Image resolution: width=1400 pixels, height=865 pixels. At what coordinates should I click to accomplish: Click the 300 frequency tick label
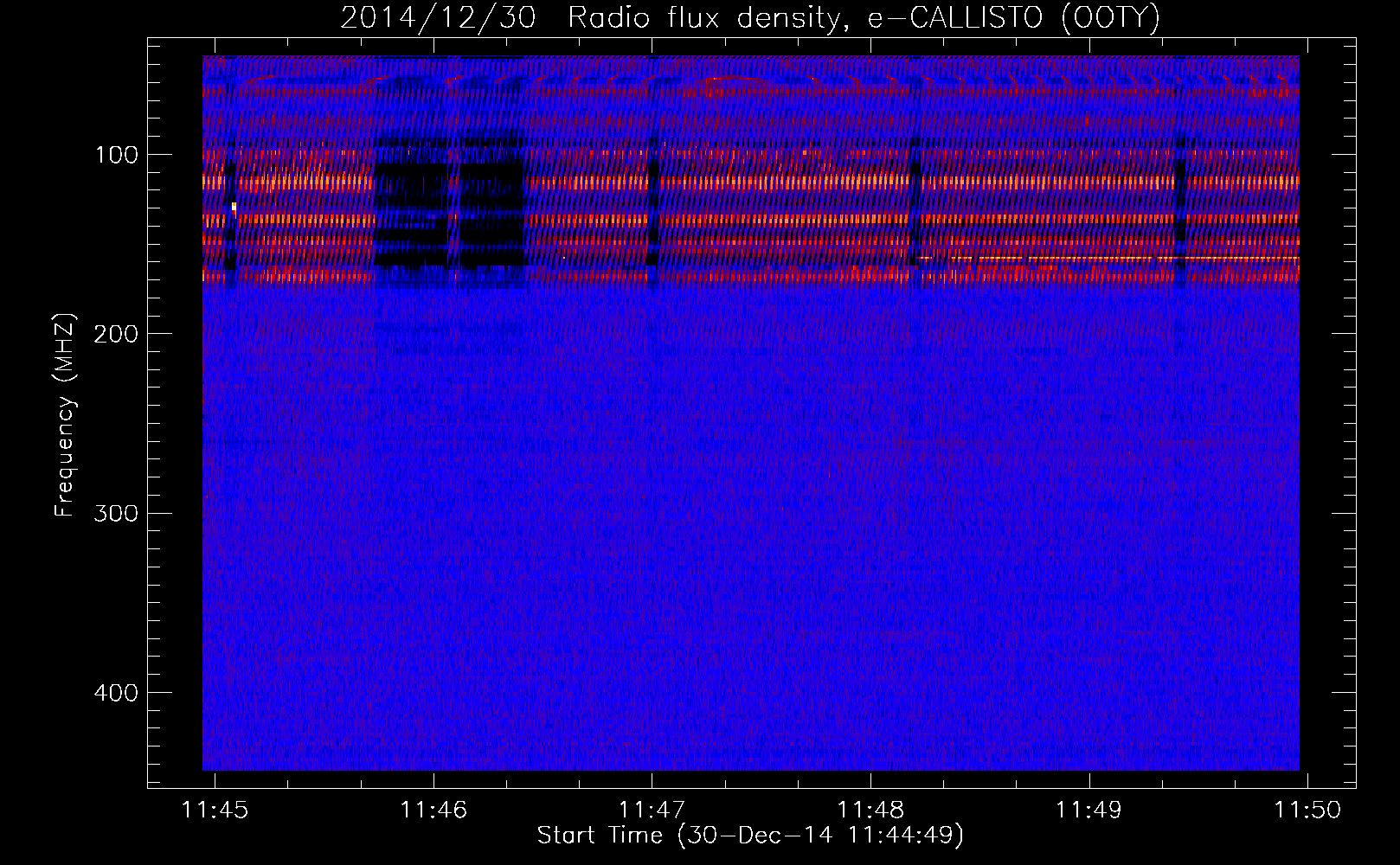click(117, 513)
